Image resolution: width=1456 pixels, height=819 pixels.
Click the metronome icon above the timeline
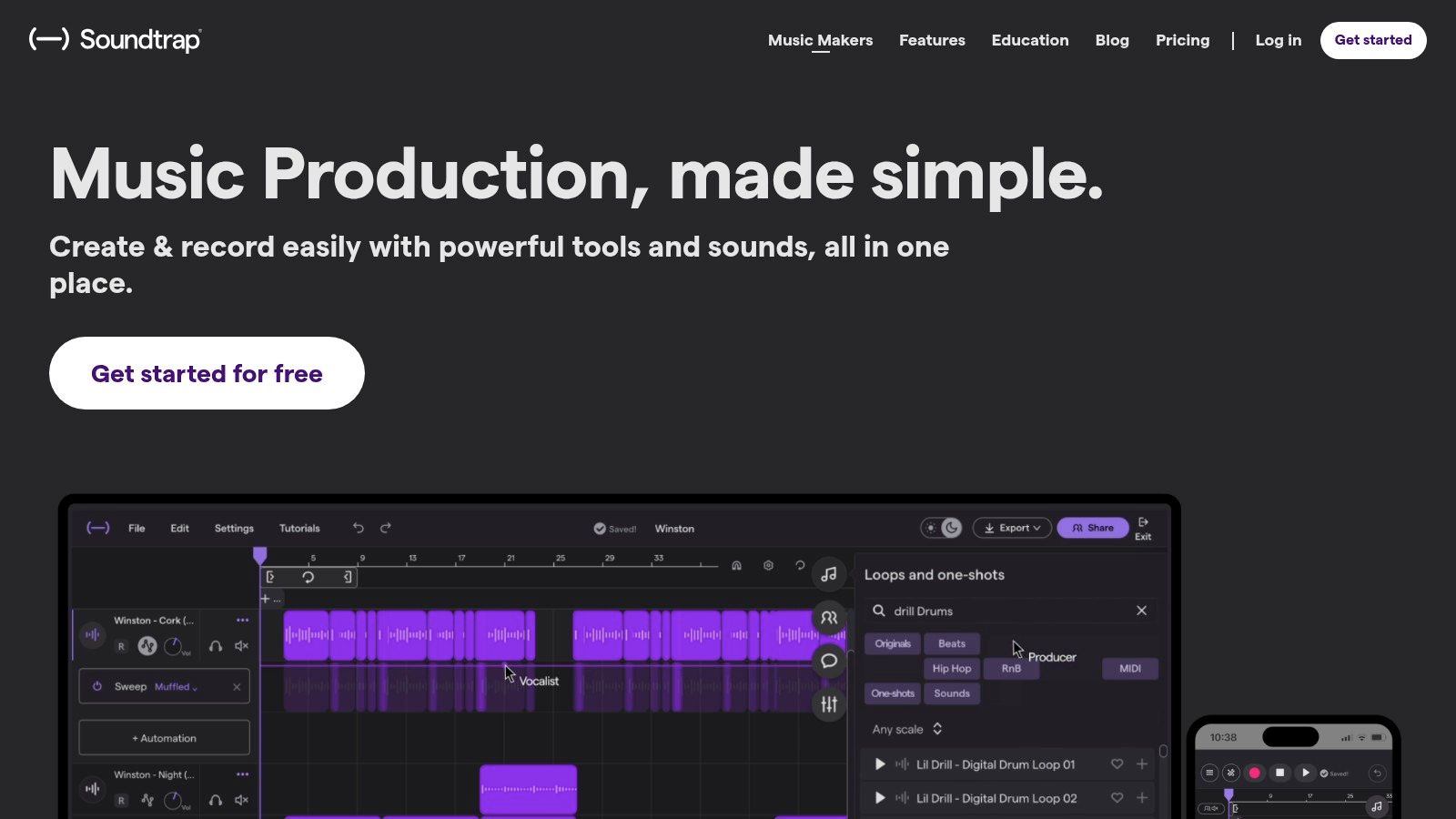click(x=734, y=565)
